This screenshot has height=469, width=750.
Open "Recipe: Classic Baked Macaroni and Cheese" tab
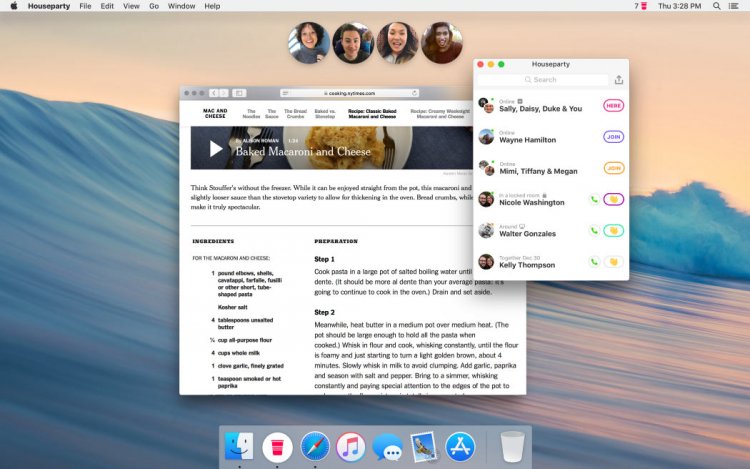[x=372, y=114]
